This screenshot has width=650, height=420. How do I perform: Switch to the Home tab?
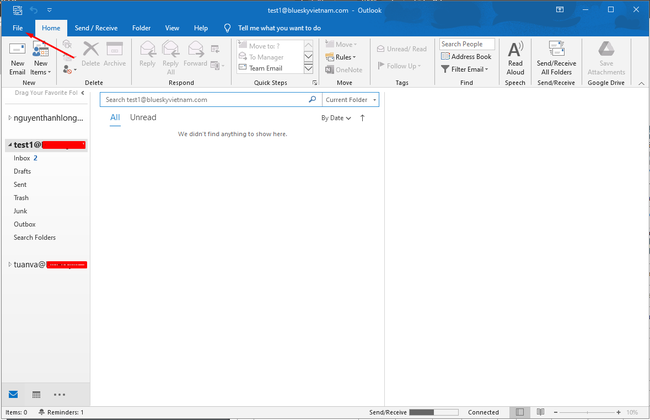[x=51, y=28]
